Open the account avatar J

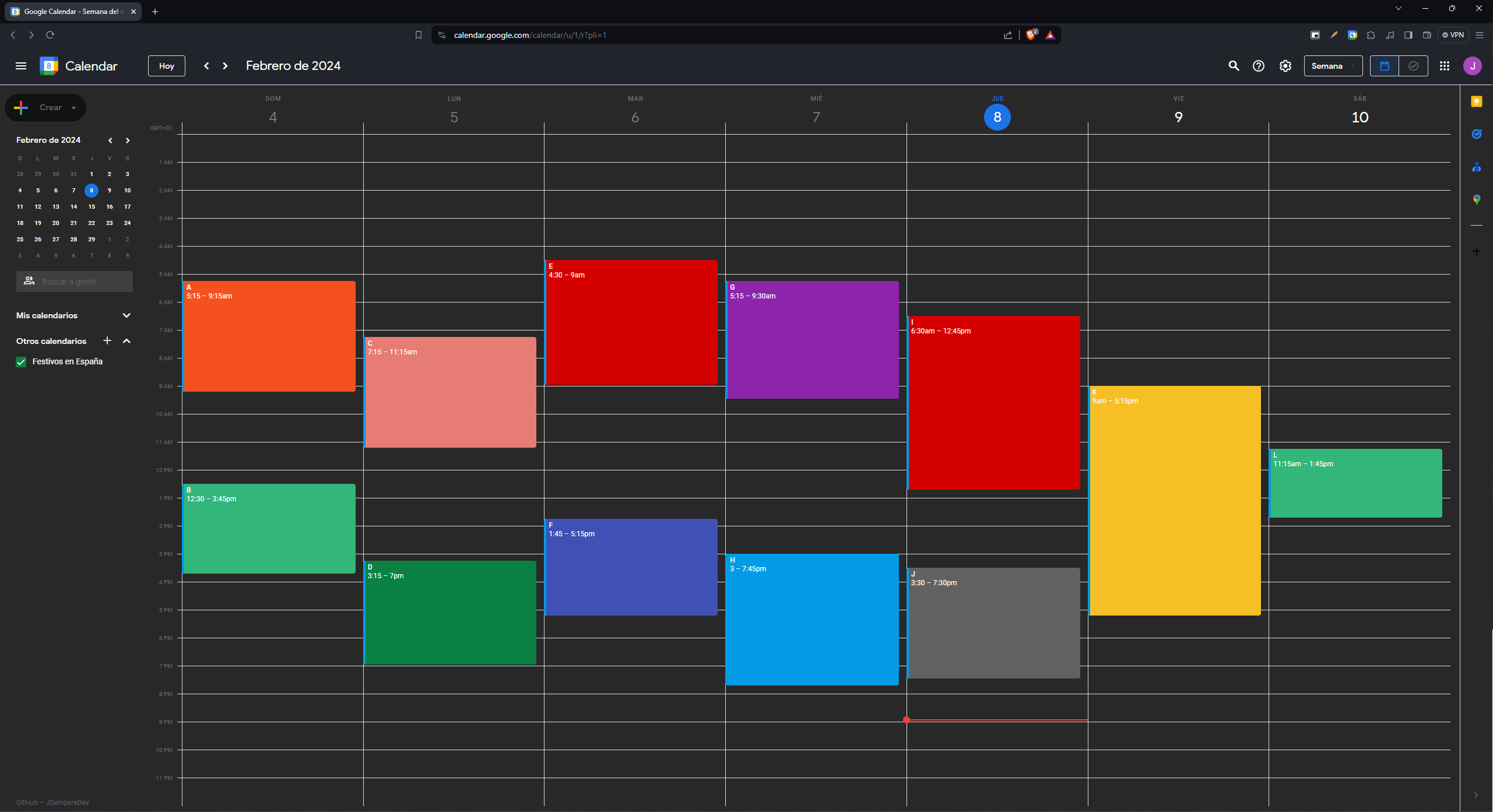[1473, 66]
